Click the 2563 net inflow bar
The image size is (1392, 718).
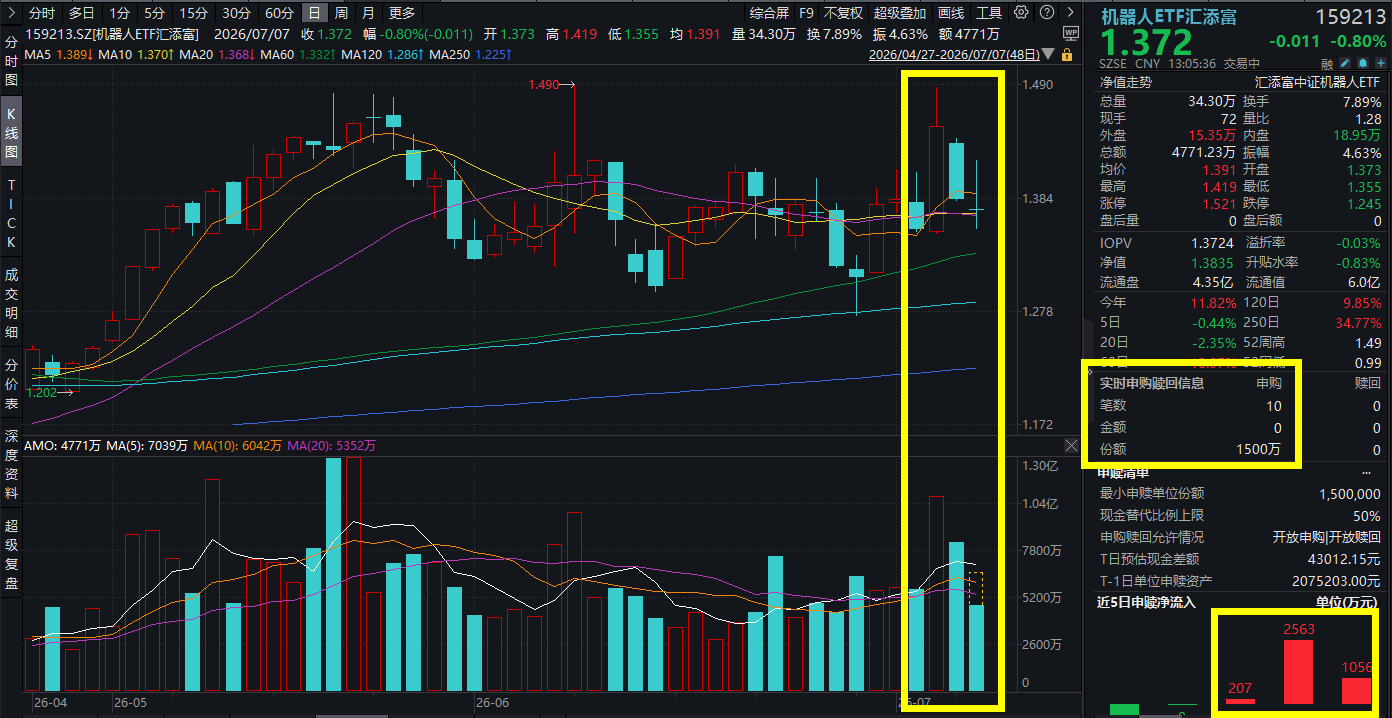[x=1298, y=671]
